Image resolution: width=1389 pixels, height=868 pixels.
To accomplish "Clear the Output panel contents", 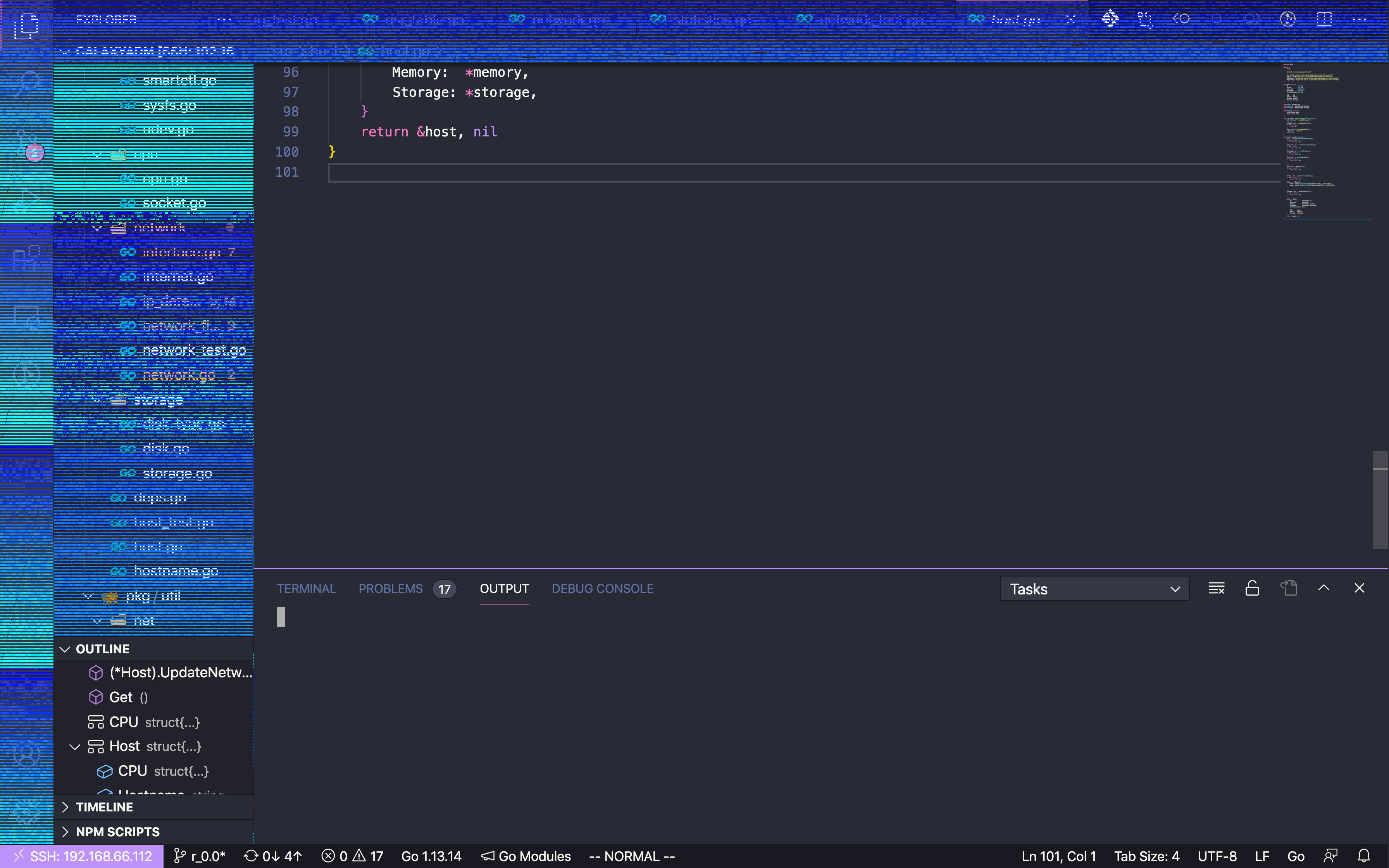I will click(x=1216, y=589).
